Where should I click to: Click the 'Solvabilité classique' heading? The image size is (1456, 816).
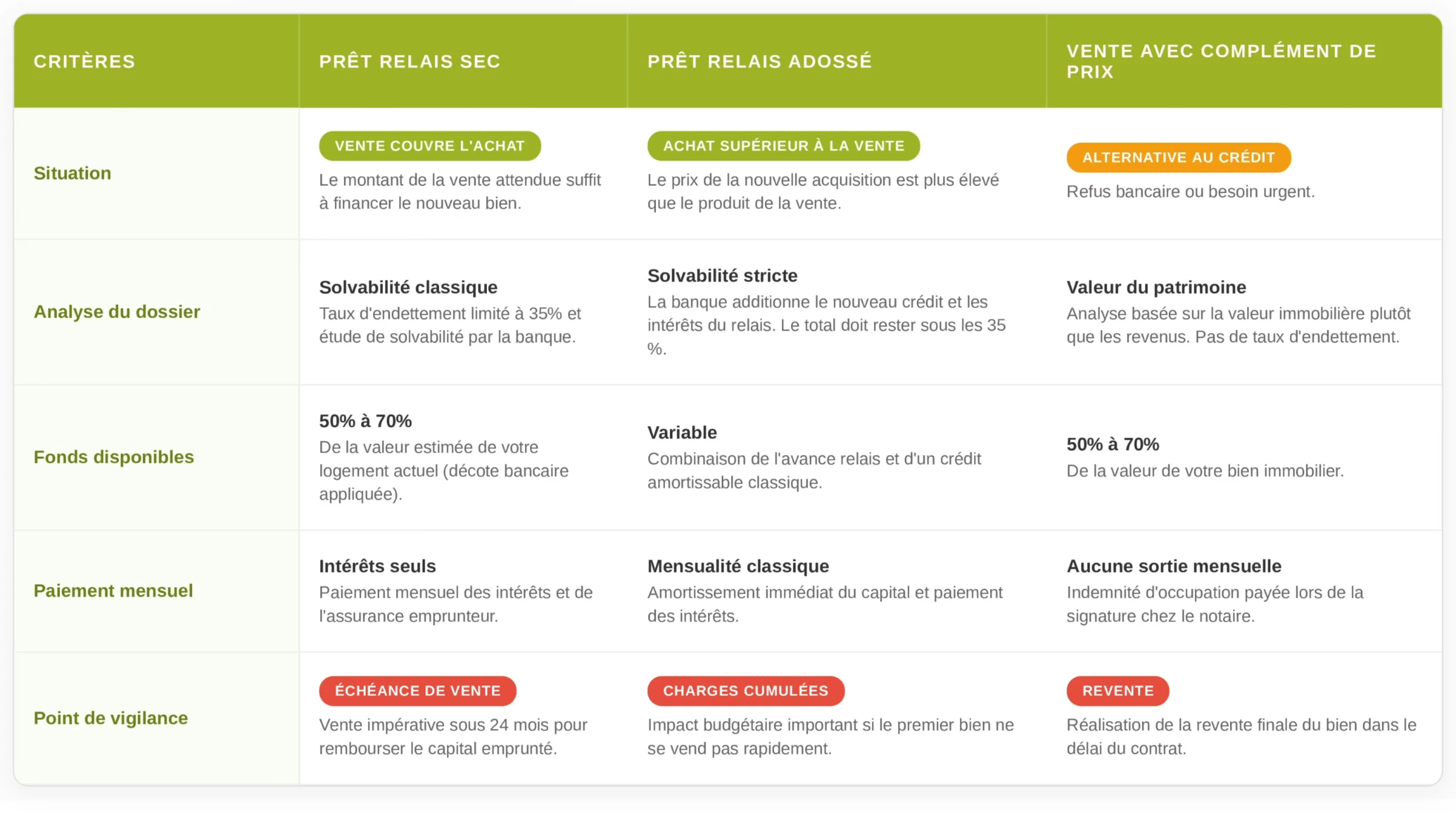pos(408,287)
